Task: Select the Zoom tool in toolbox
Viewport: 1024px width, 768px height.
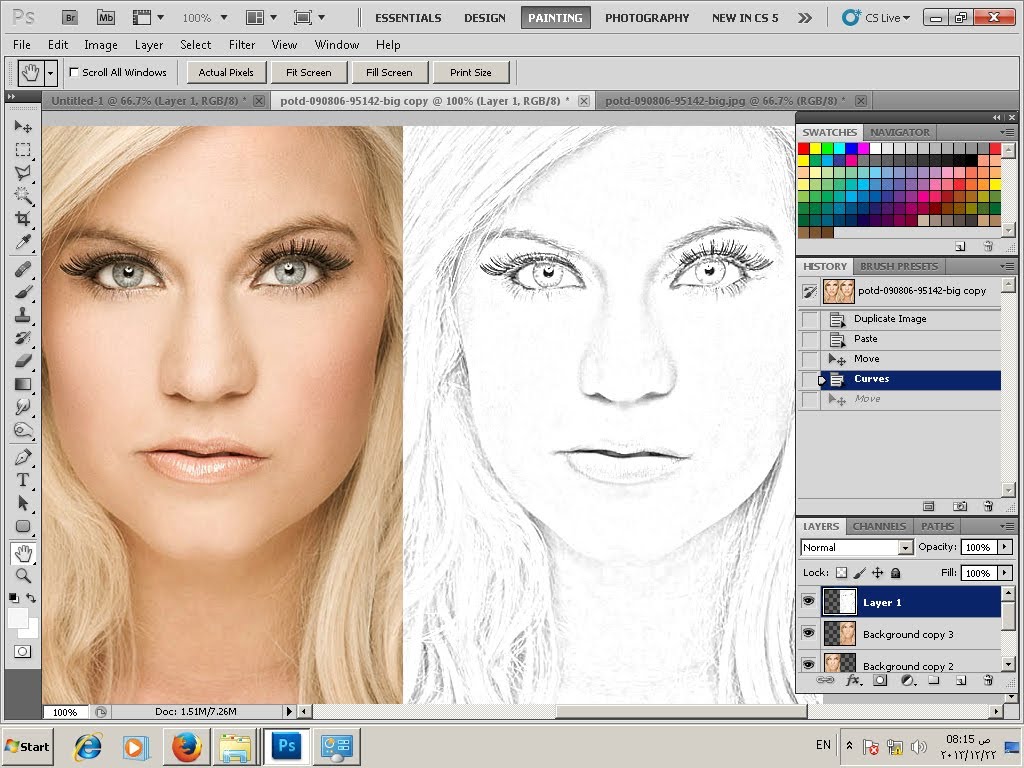Action: tap(22, 576)
